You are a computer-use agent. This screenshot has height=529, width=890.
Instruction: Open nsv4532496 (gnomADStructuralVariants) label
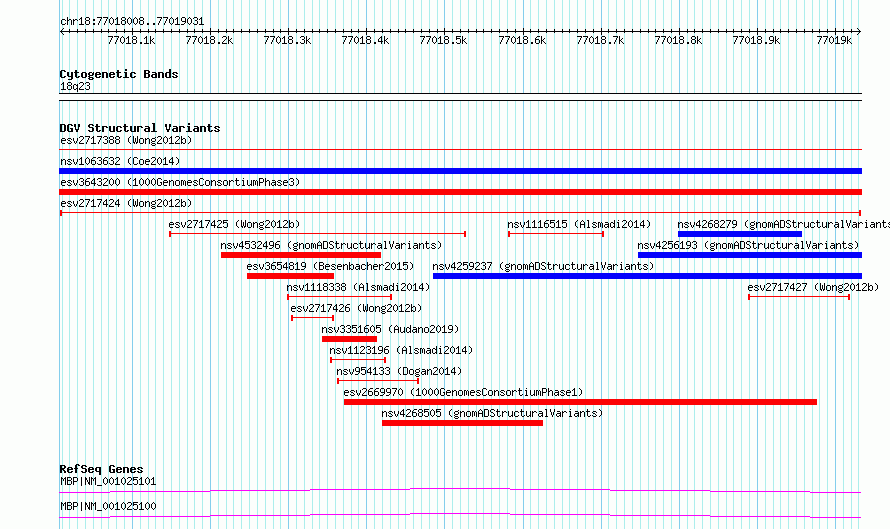[x=331, y=245]
